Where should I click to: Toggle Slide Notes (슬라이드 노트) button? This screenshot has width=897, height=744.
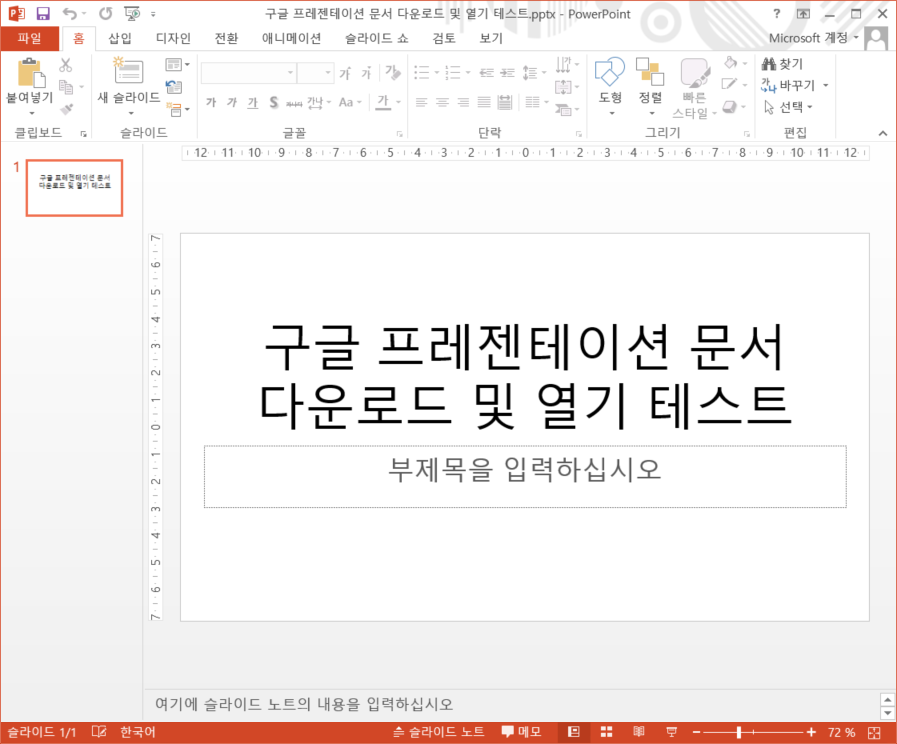point(439,732)
